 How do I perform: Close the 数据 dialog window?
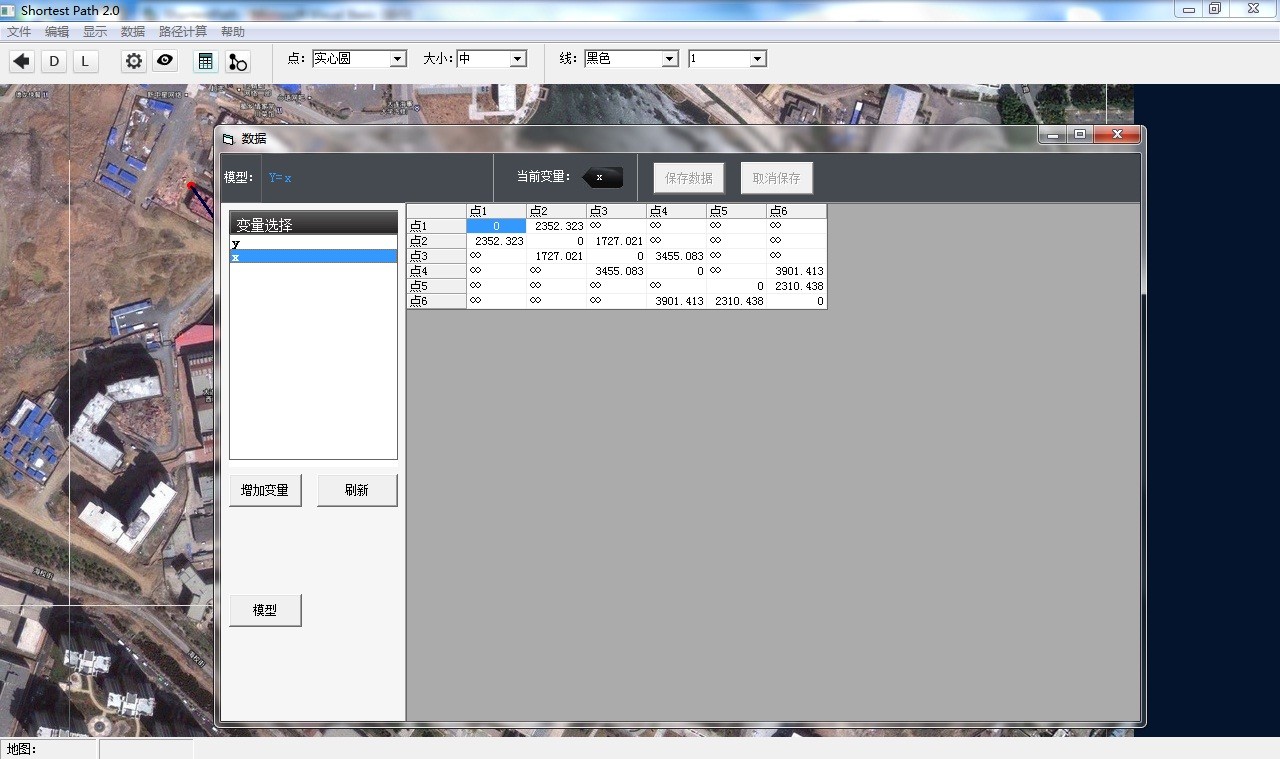[1117, 134]
